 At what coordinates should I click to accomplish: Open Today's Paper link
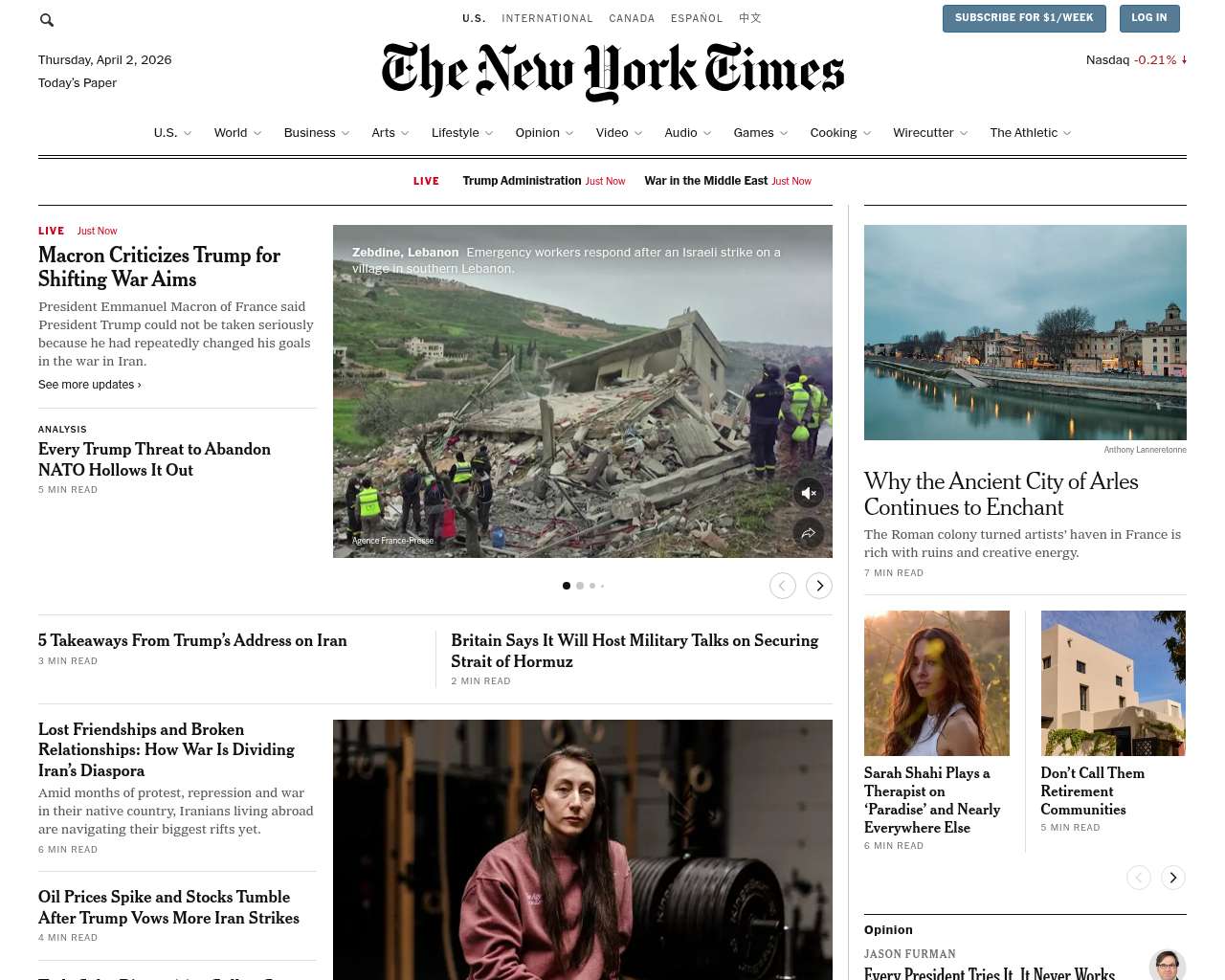tap(78, 83)
